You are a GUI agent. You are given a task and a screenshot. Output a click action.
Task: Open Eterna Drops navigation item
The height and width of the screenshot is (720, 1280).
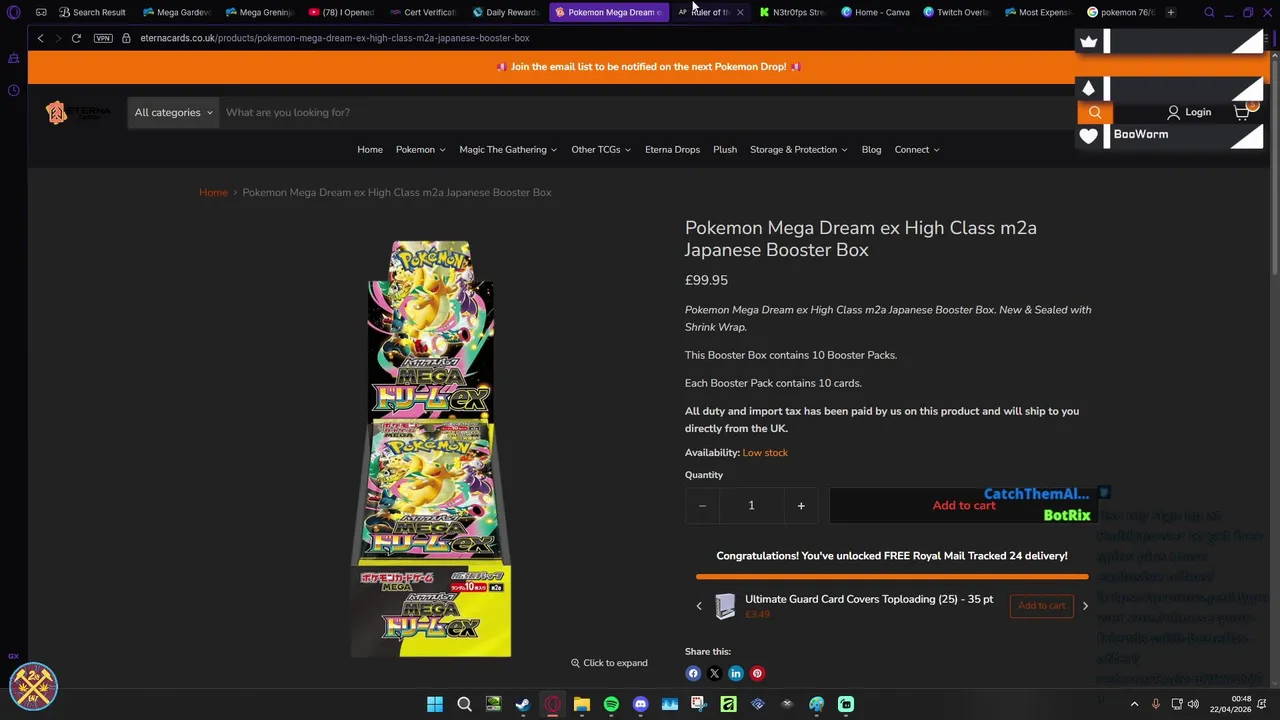tap(672, 150)
